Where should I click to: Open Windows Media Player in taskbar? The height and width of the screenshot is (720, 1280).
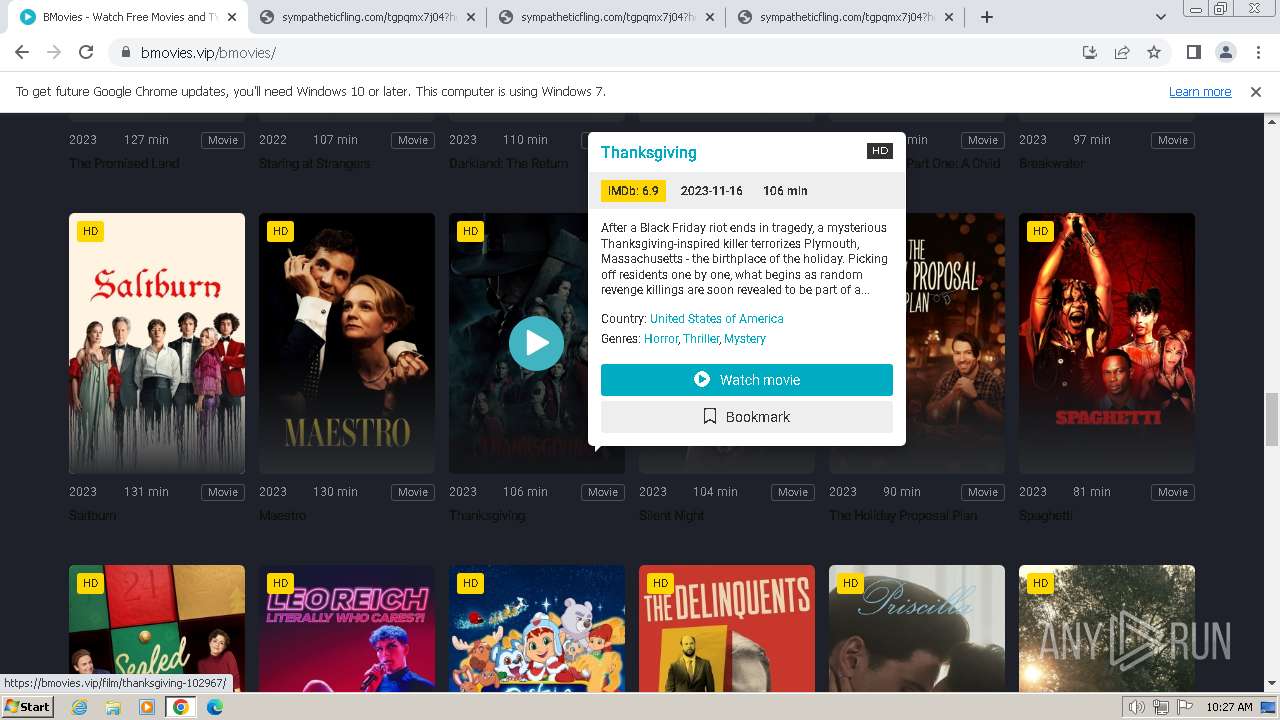click(147, 707)
